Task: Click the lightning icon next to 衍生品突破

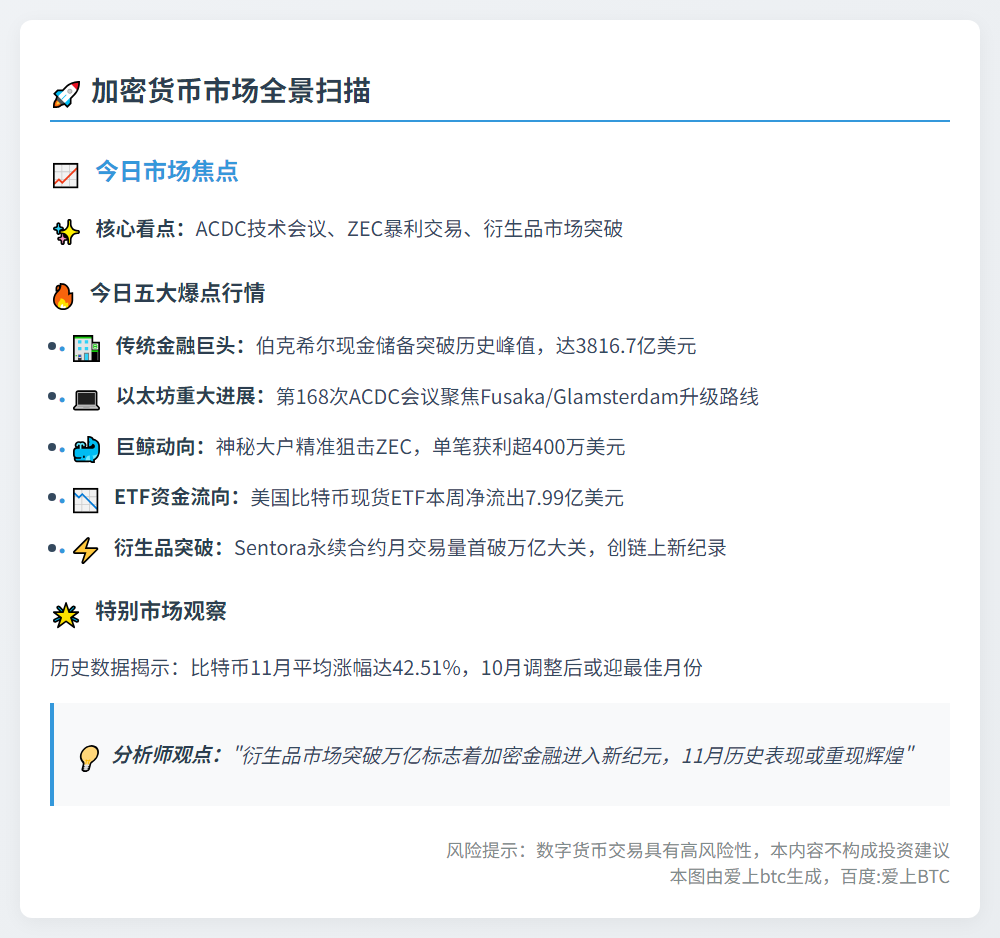Action: (88, 548)
